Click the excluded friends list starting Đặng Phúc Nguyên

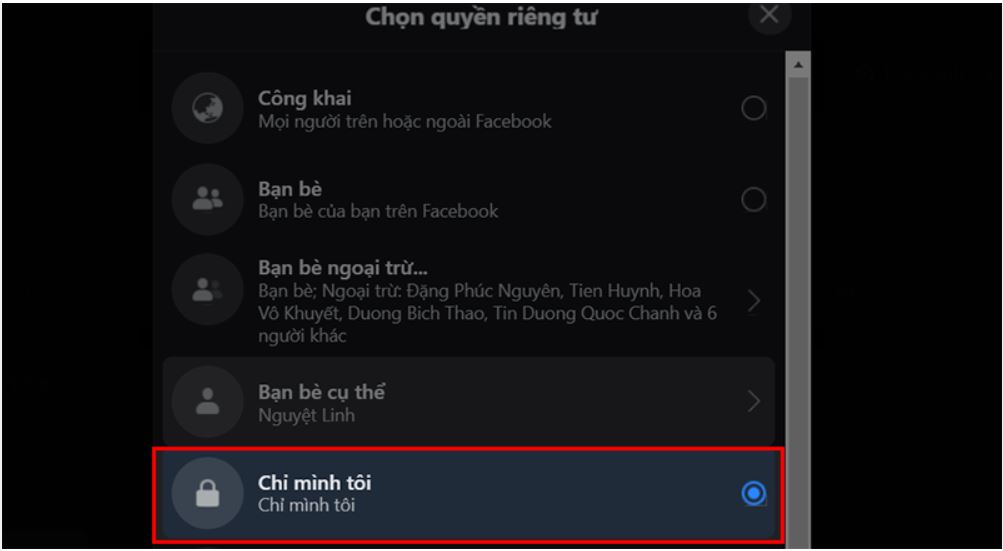click(487, 314)
